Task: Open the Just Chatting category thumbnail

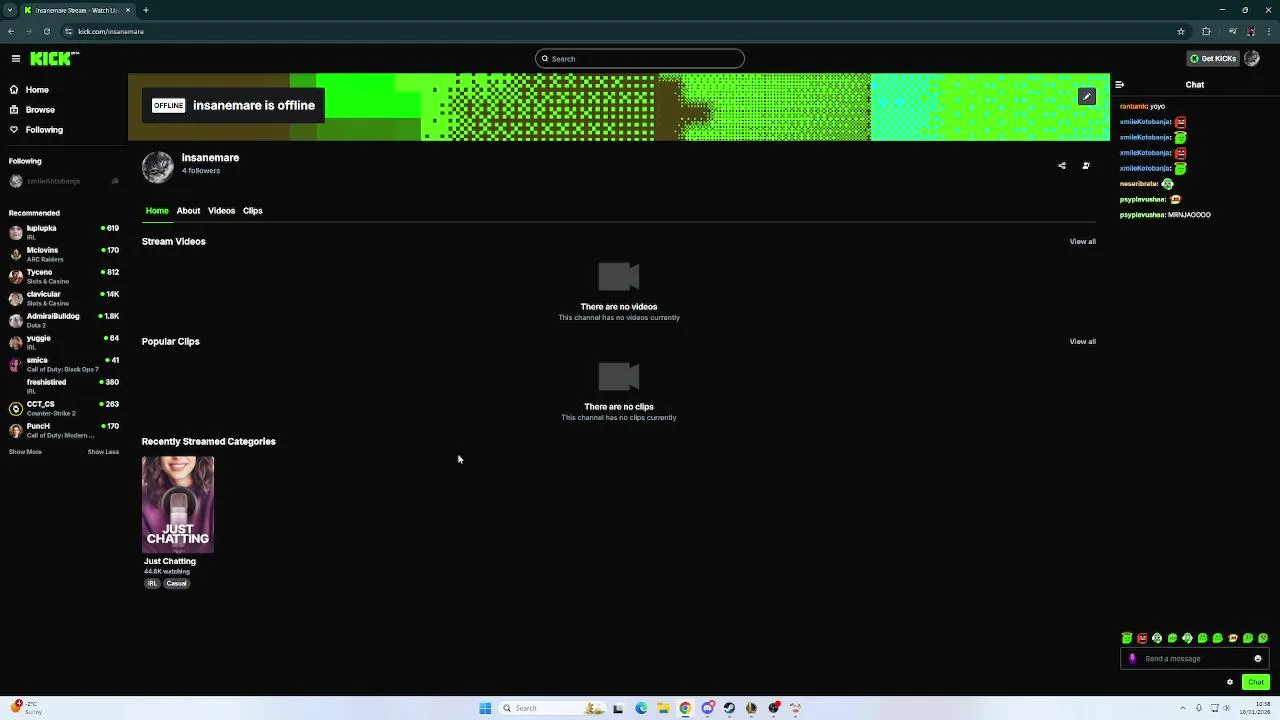Action: [178, 504]
